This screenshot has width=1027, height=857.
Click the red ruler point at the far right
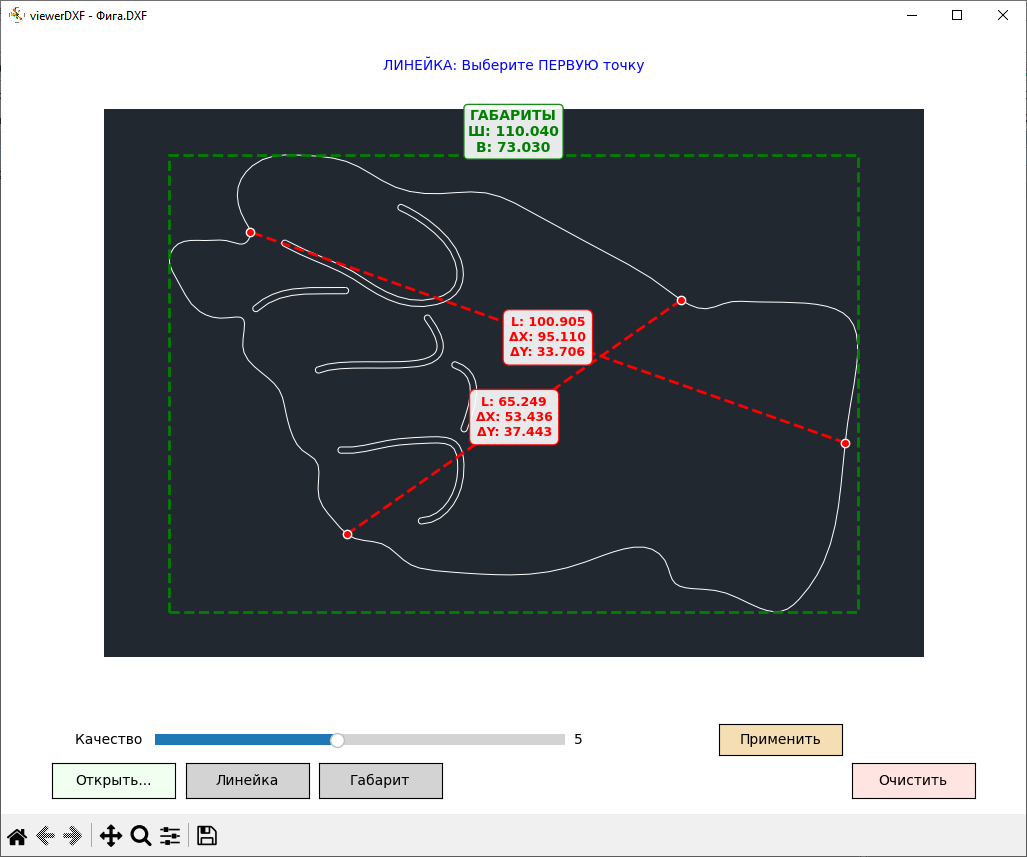tap(845, 443)
